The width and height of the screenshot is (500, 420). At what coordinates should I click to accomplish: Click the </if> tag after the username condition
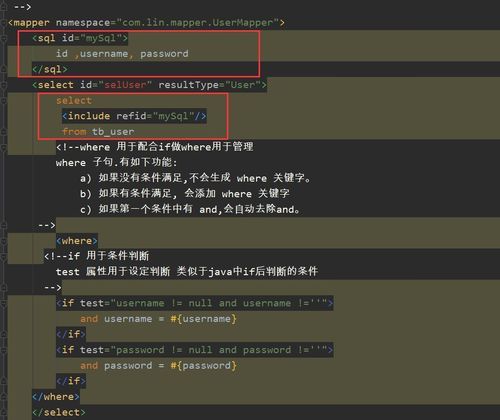71,334
